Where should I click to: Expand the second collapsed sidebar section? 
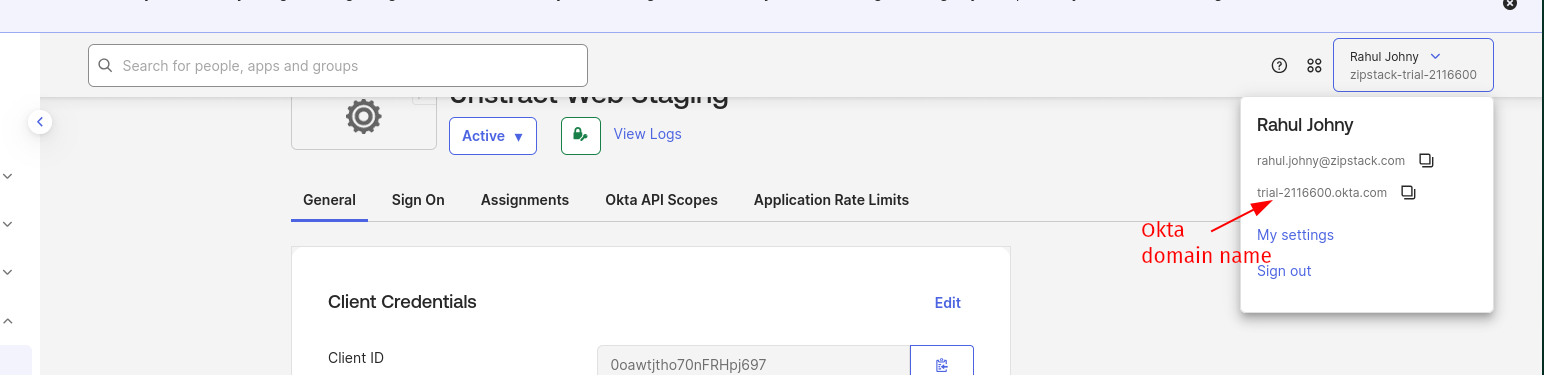point(8,224)
